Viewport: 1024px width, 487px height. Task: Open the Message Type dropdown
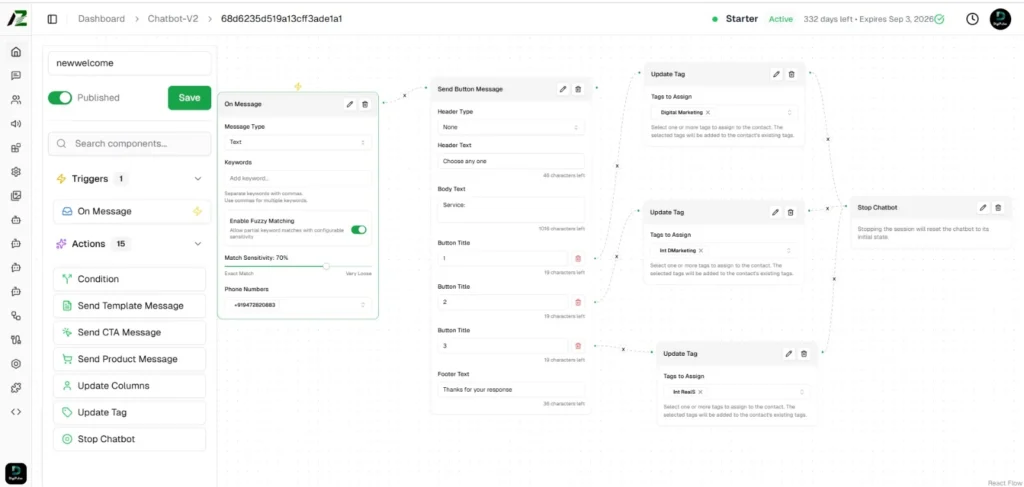[297, 143]
